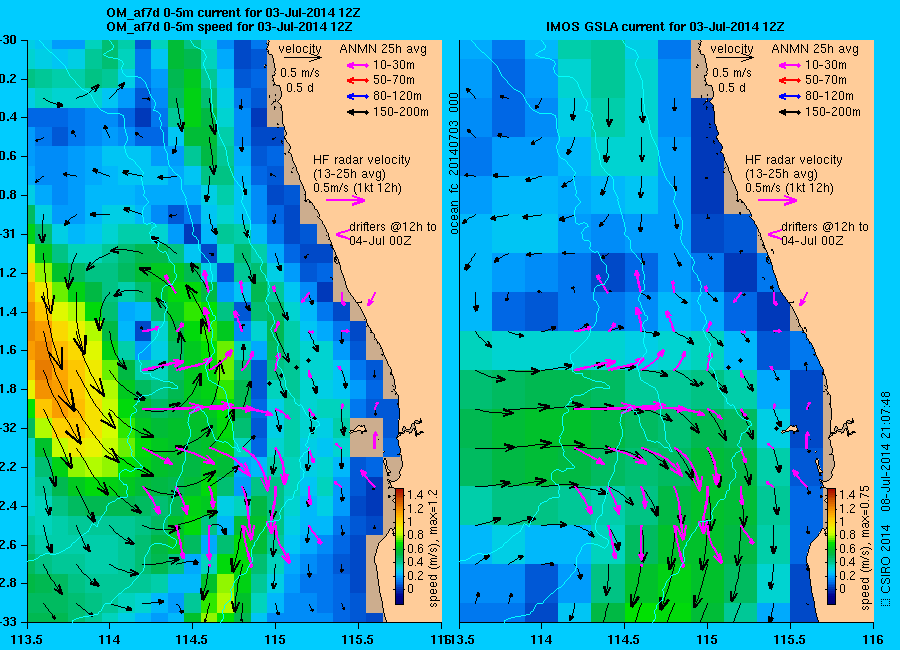Click 'ANMN 25h avg' label in left legend
The width and height of the screenshot is (900, 650).
pyautogui.click(x=383, y=49)
